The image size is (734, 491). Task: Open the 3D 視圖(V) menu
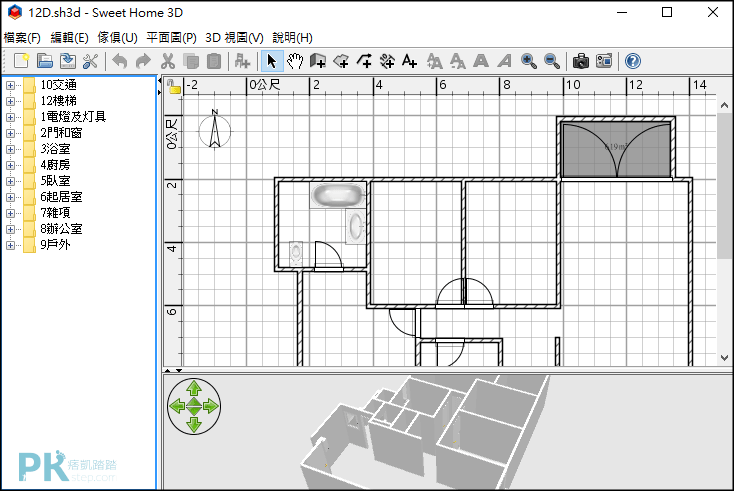[234, 37]
